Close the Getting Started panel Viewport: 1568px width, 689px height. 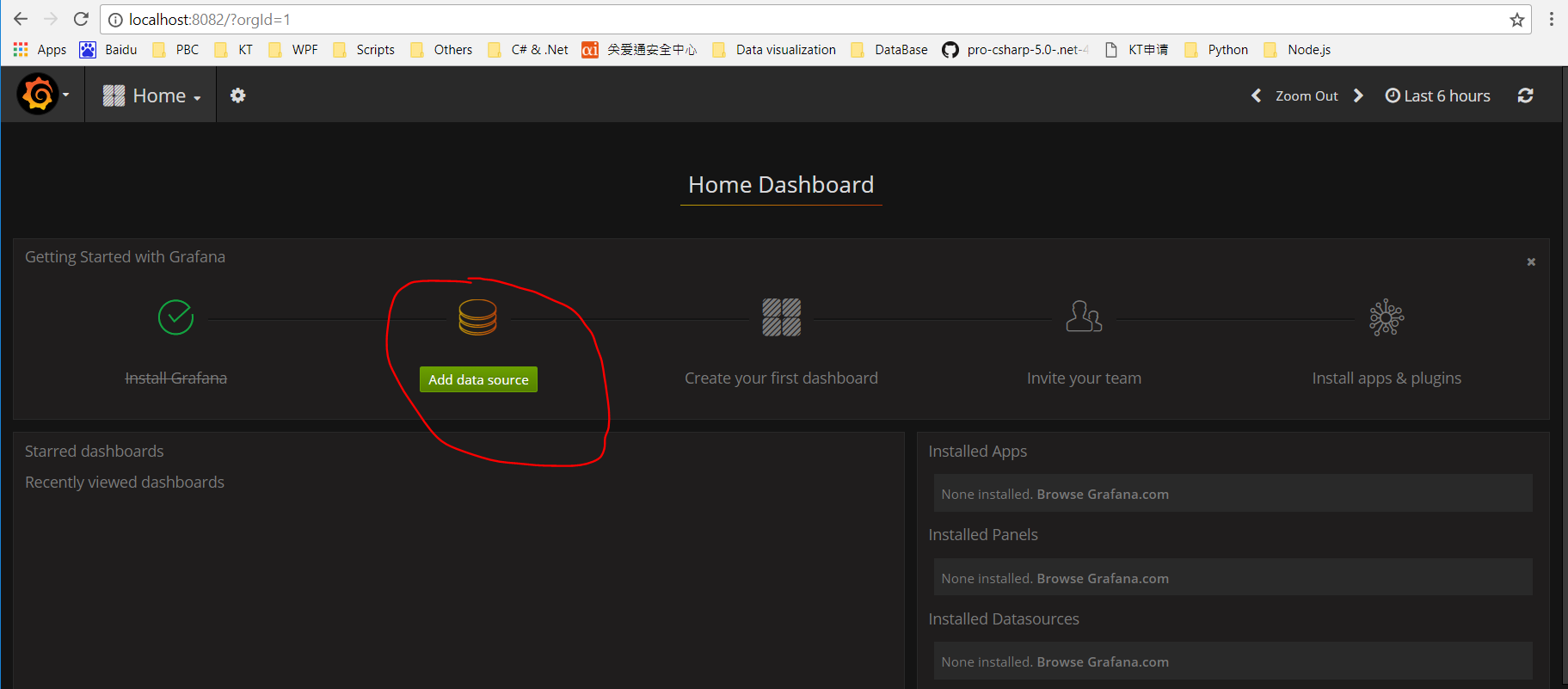pyautogui.click(x=1531, y=261)
